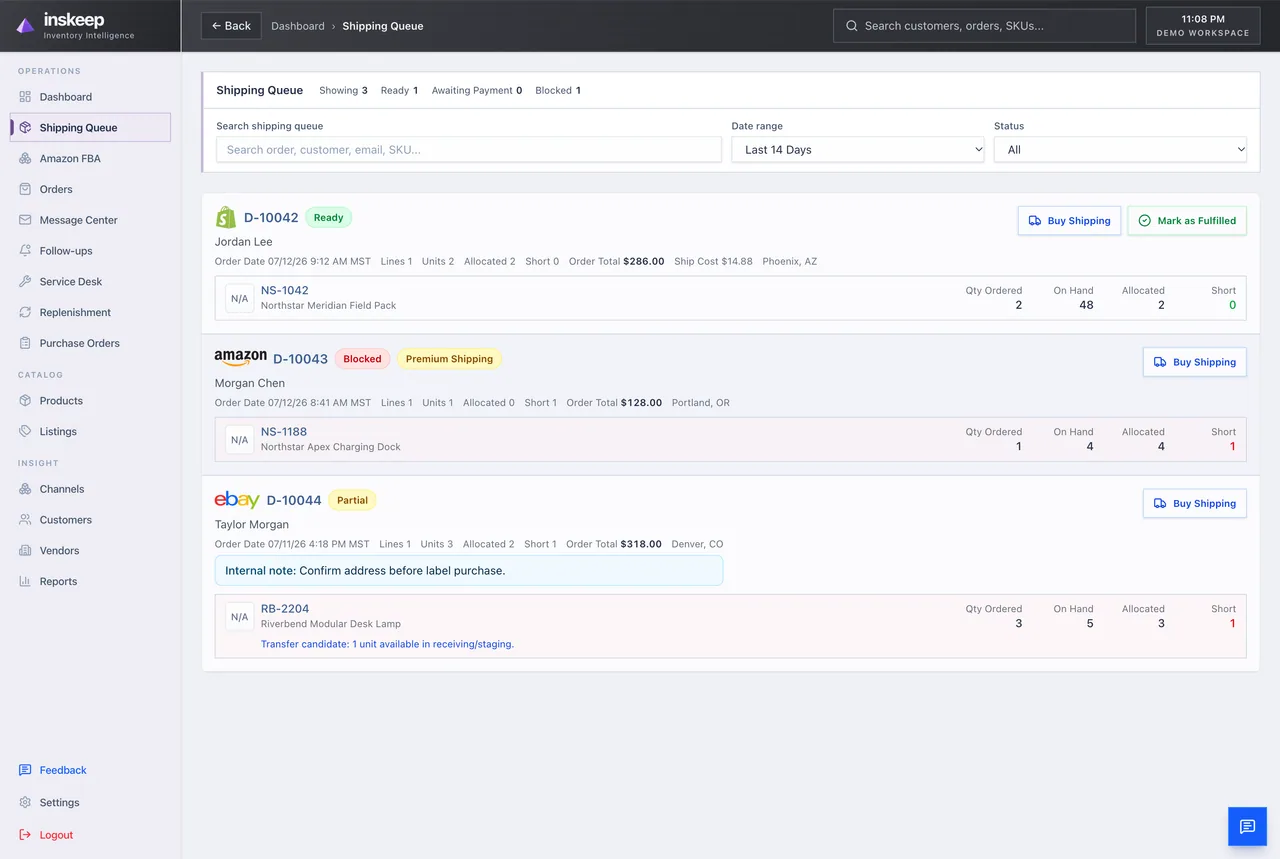Click the Orders sidebar icon

[x=25, y=189]
